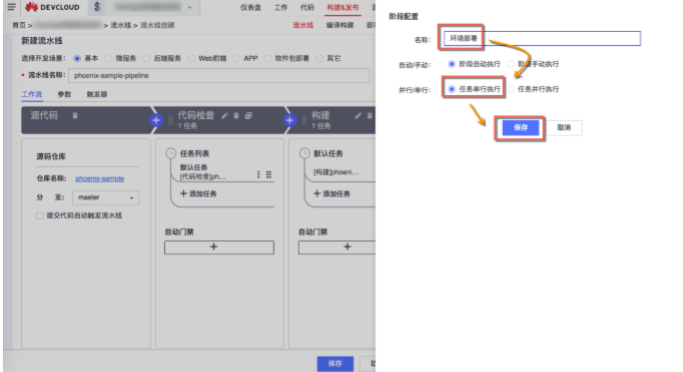
Task: Enable 提交代码自动触发流水线 checkbox
Action: point(40,216)
